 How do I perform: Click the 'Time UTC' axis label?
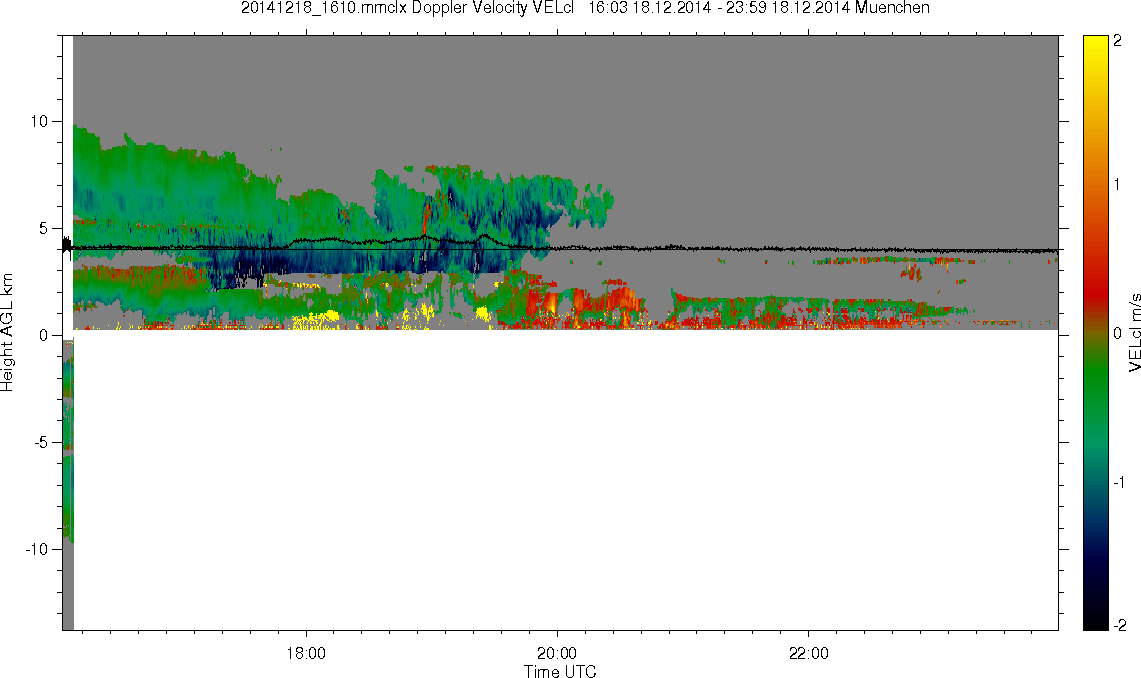click(x=560, y=671)
